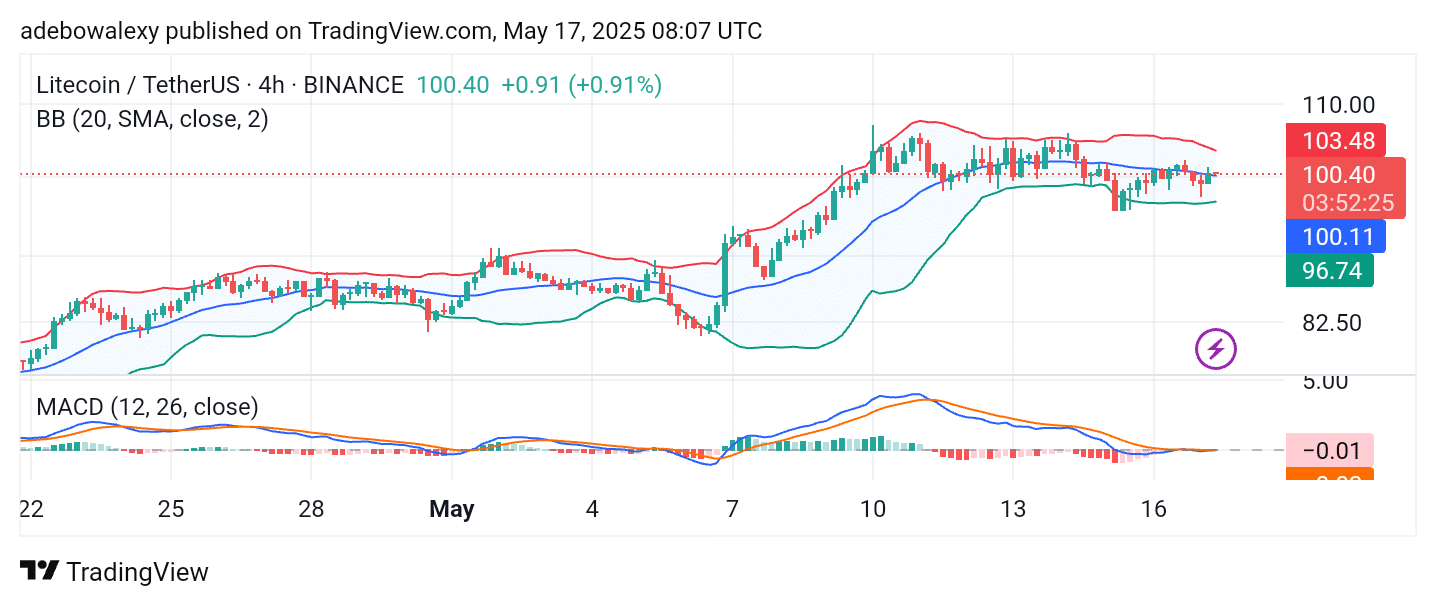
Task: Click the -0.01 MACD histogram value tag
Action: (x=1329, y=450)
